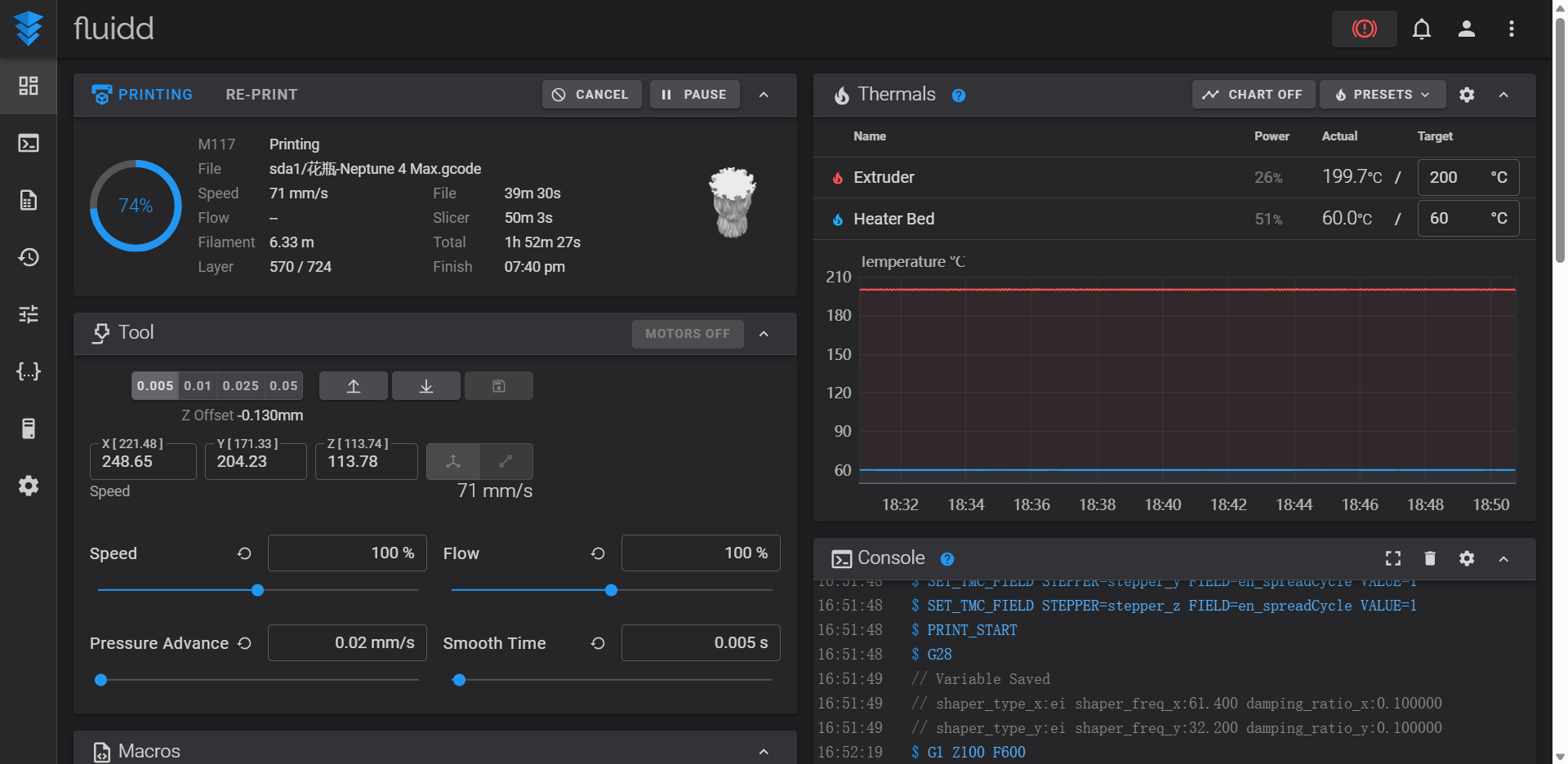1568x764 pixels.
Task: Open the History page in sidebar
Action: click(x=29, y=258)
